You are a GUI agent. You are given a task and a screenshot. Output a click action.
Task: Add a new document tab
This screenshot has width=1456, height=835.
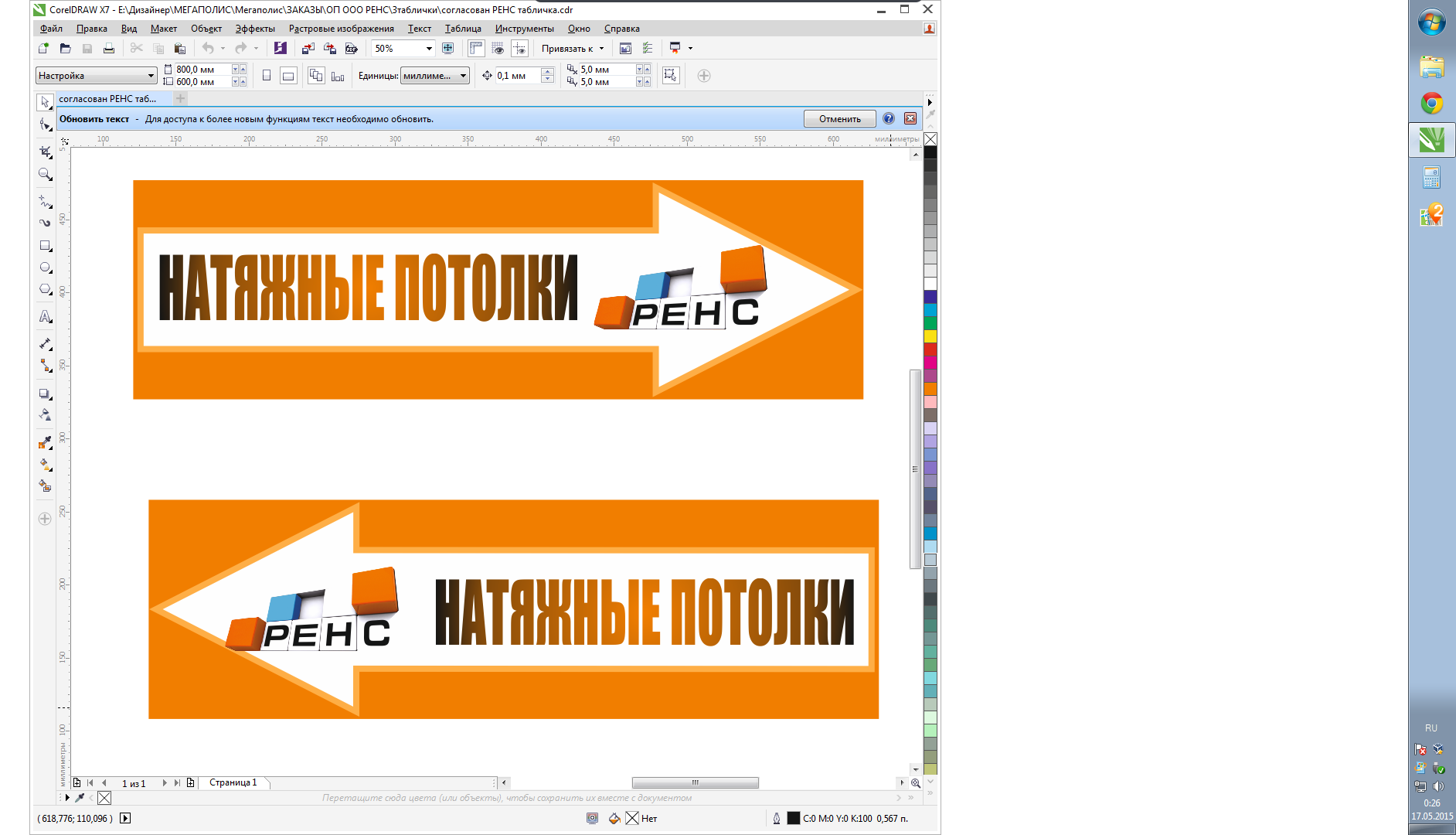(x=180, y=98)
